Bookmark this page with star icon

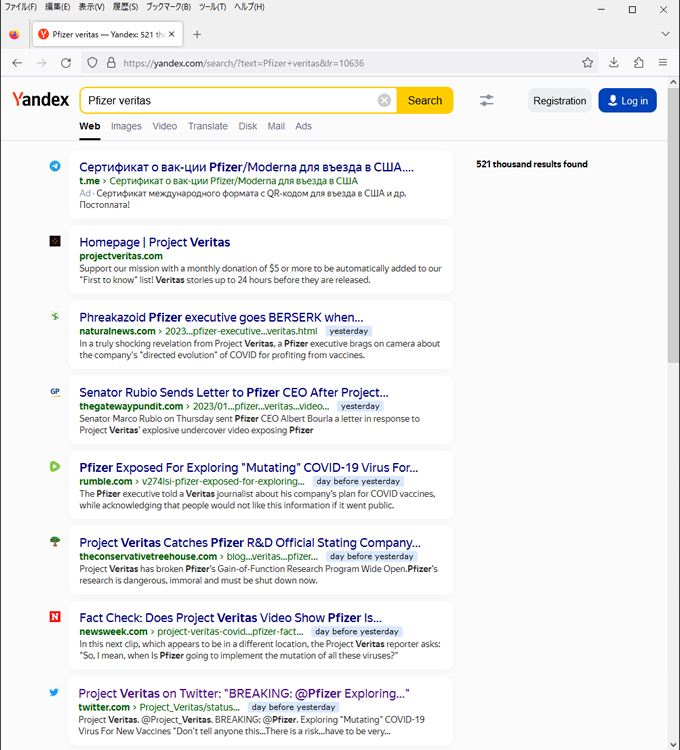pos(588,63)
